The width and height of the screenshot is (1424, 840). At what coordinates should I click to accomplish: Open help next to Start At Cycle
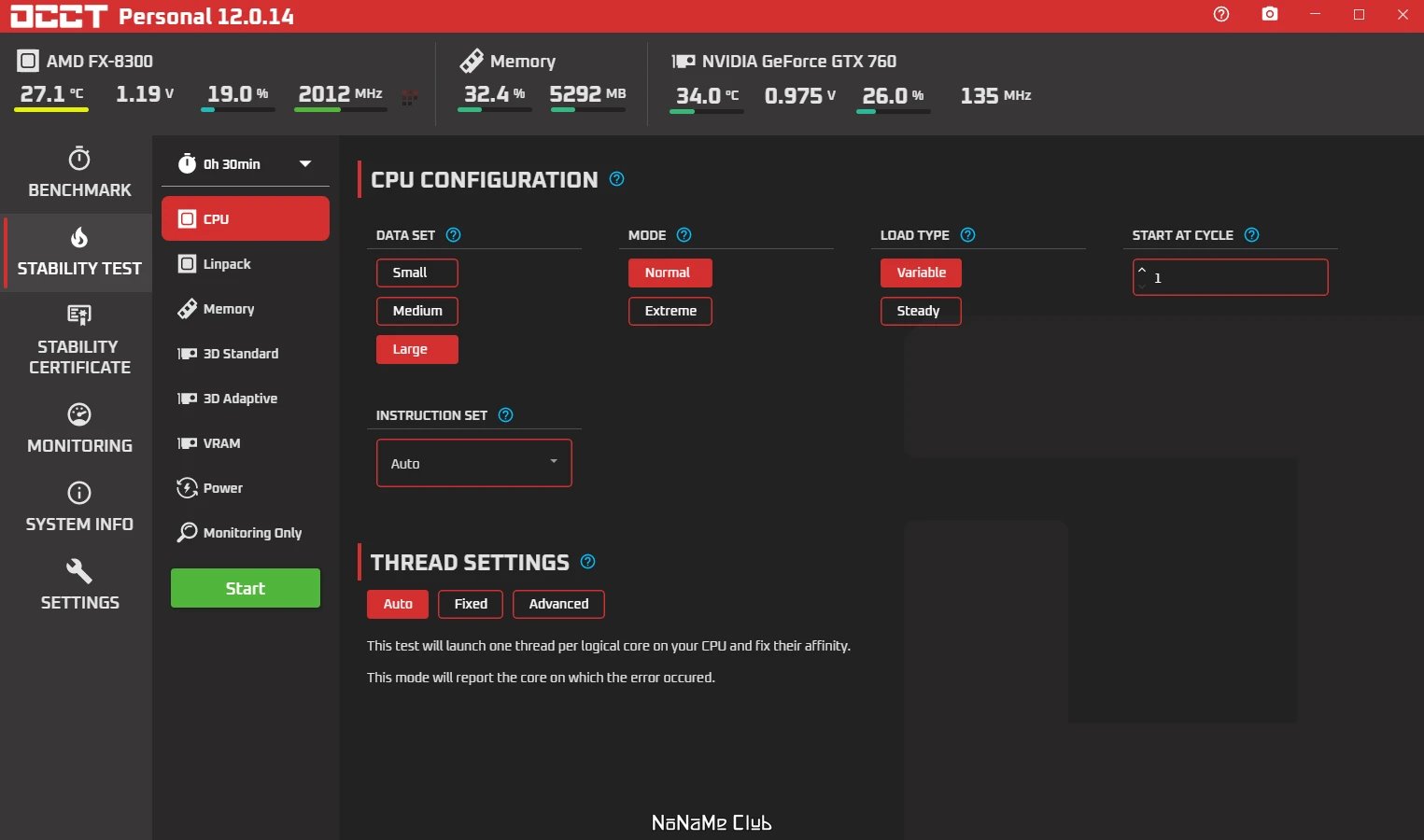point(1252,235)
